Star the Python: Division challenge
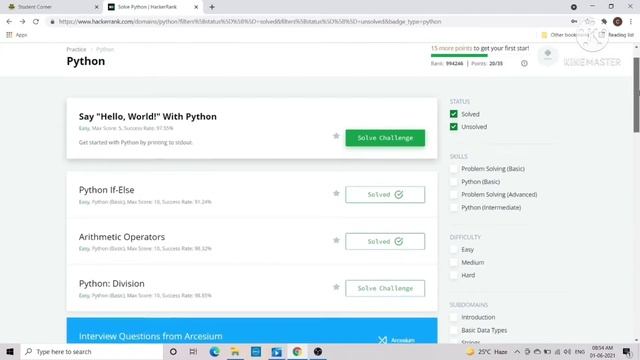The image size is (640, 360). point(336,287)
